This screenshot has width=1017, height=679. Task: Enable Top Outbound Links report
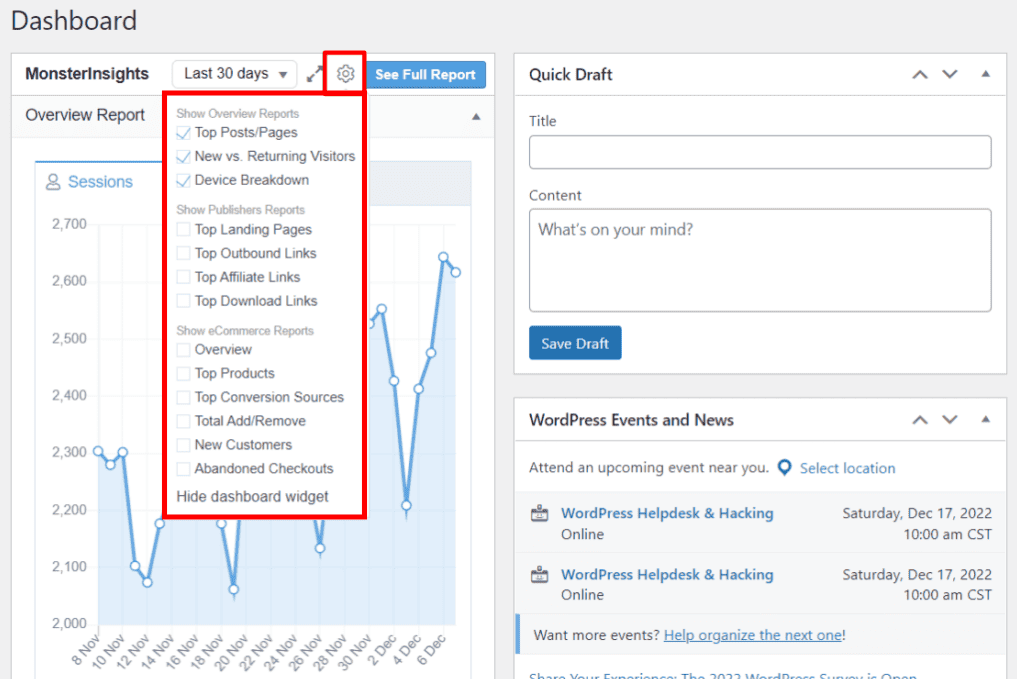(x=184, y=254)
